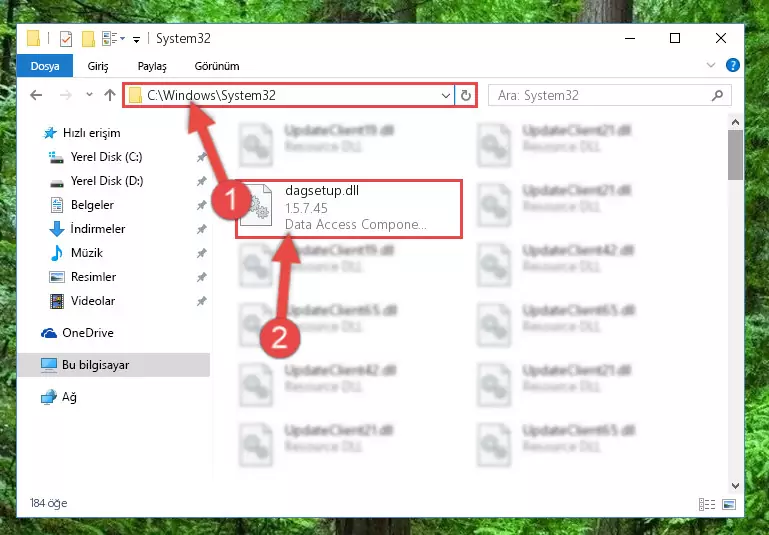Click the file list scrollbar thumb
This screenshot has width=769, height=535.
click(x=735, y=155)
